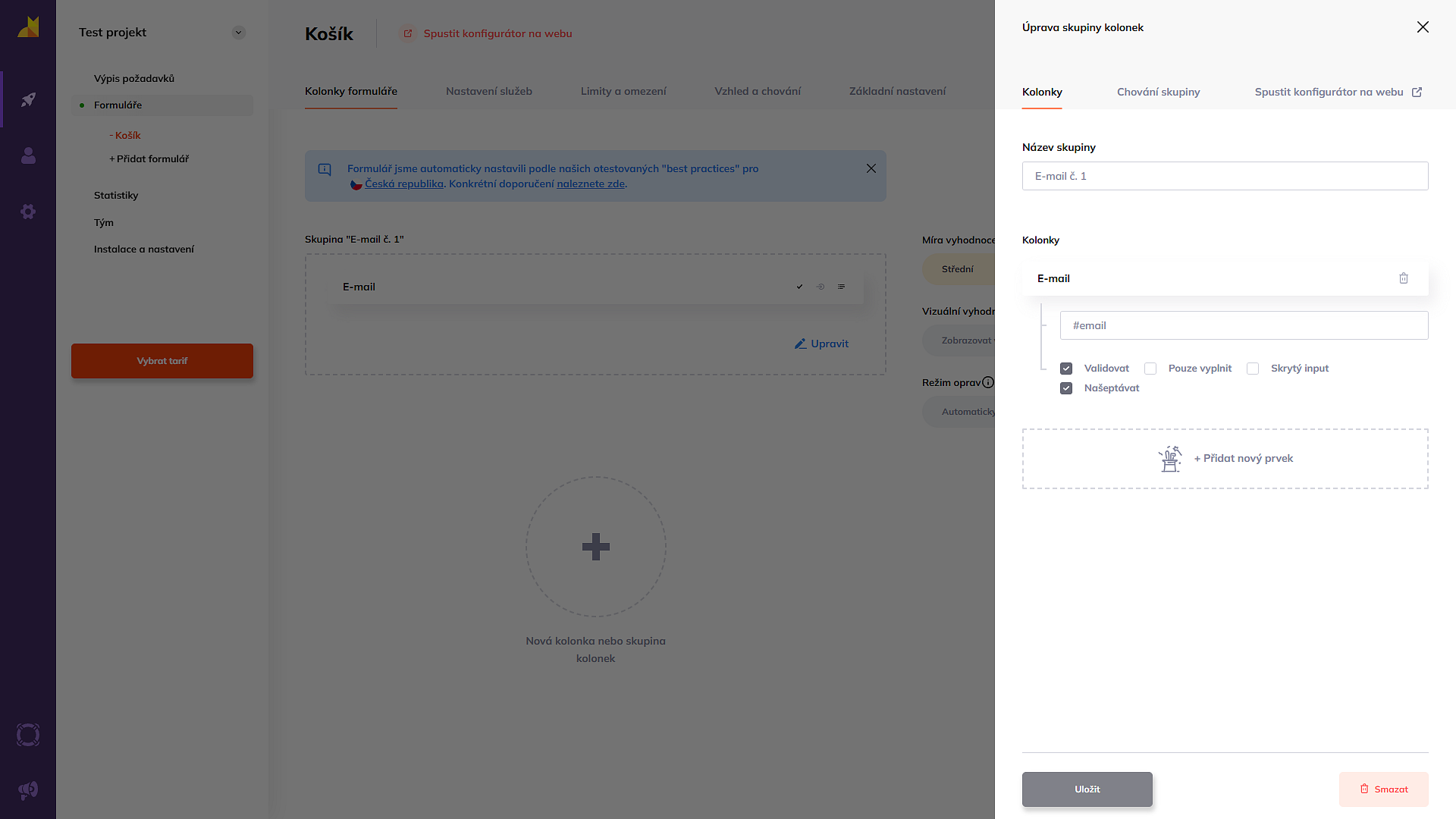Image resolution: width=1456 pixels, height=819 pixels.
Task: Open the settings gear sidebar icon
Action: click(28, 212)
